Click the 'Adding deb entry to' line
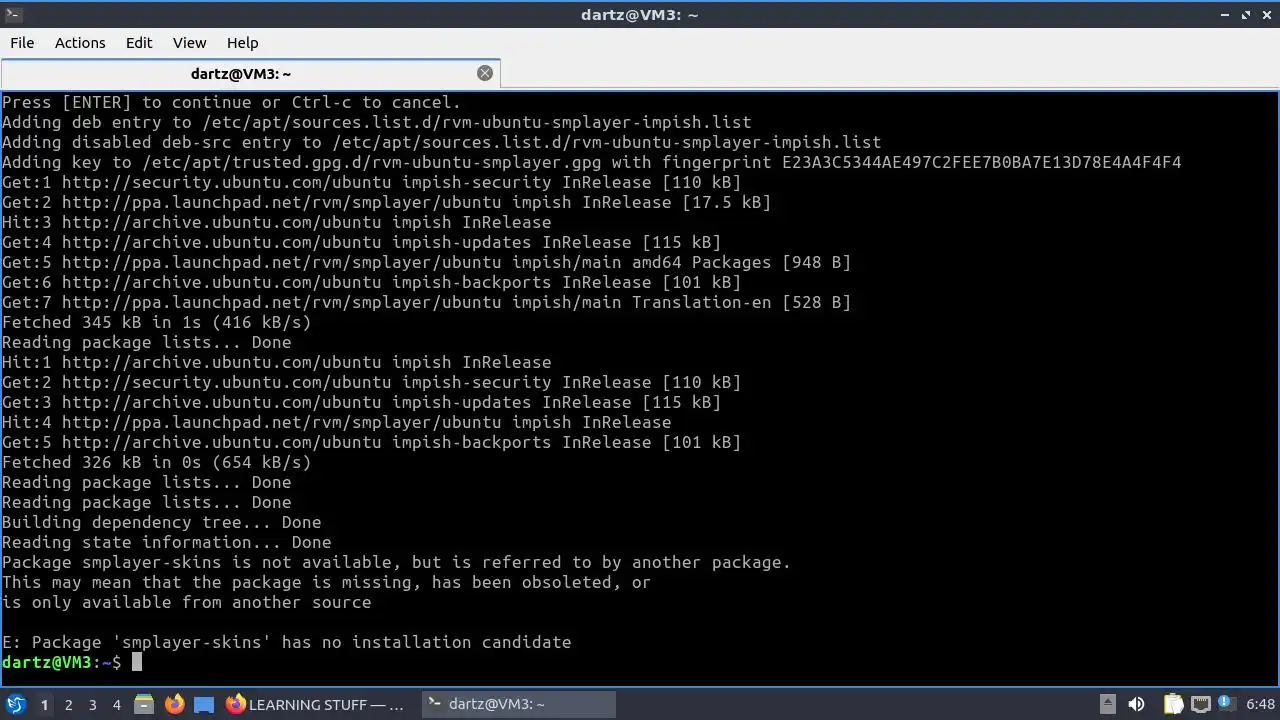This screenshot has width=1280, height=720. [377, 122]
